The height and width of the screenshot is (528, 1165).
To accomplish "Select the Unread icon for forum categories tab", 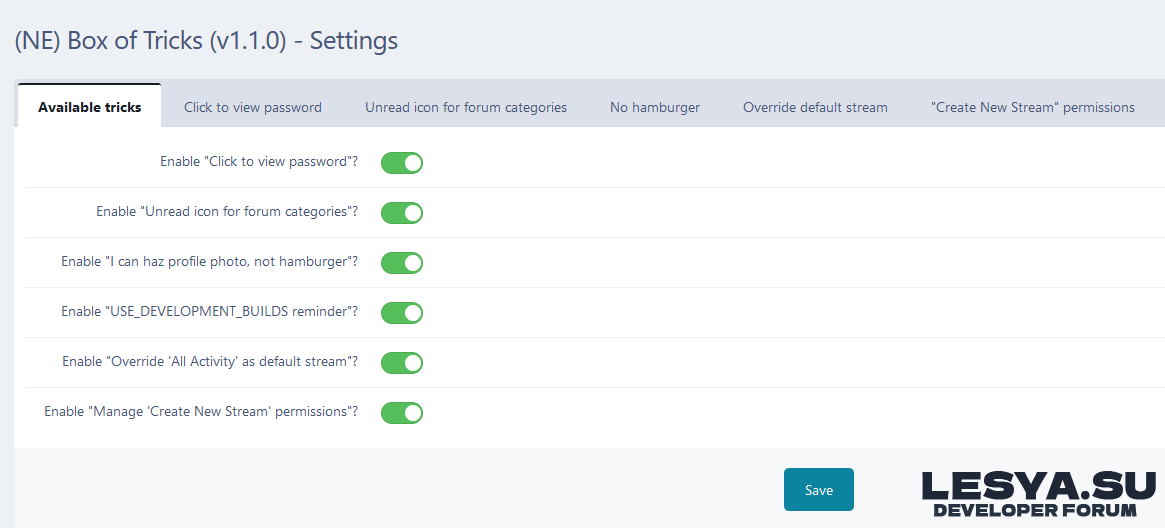I will tap(466, 107).
